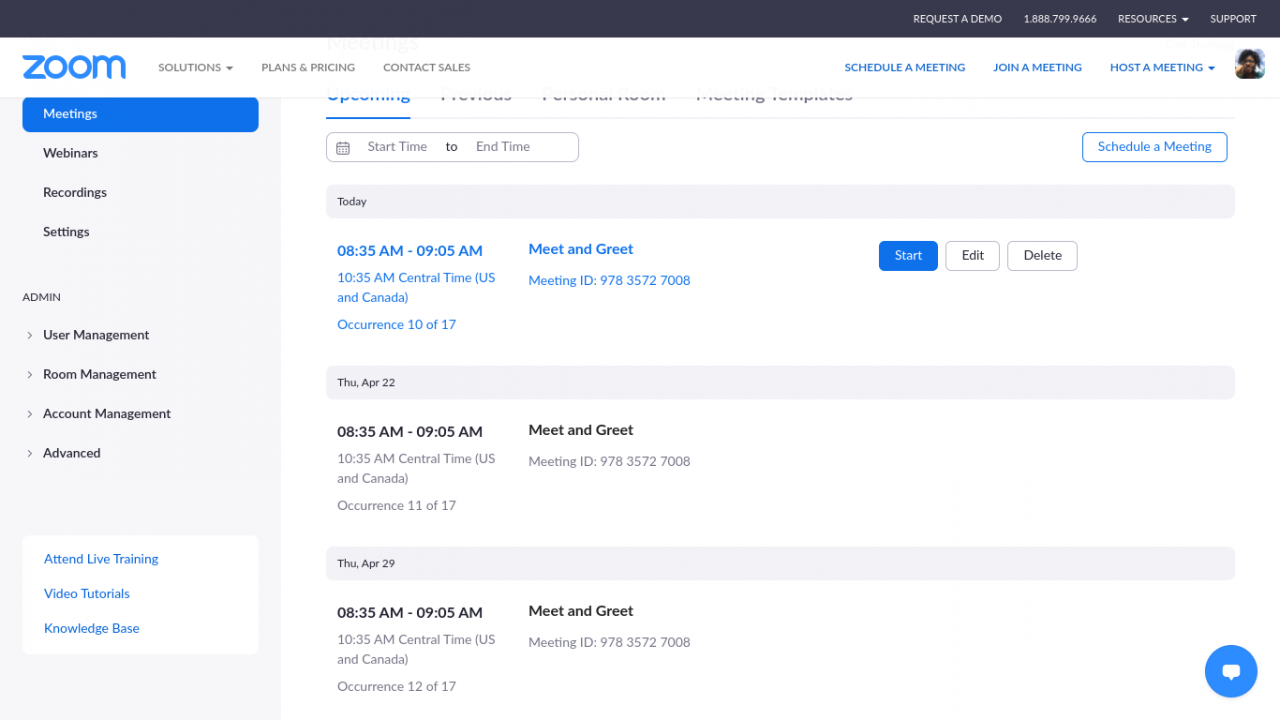Open Attend Live Training link

101,559
